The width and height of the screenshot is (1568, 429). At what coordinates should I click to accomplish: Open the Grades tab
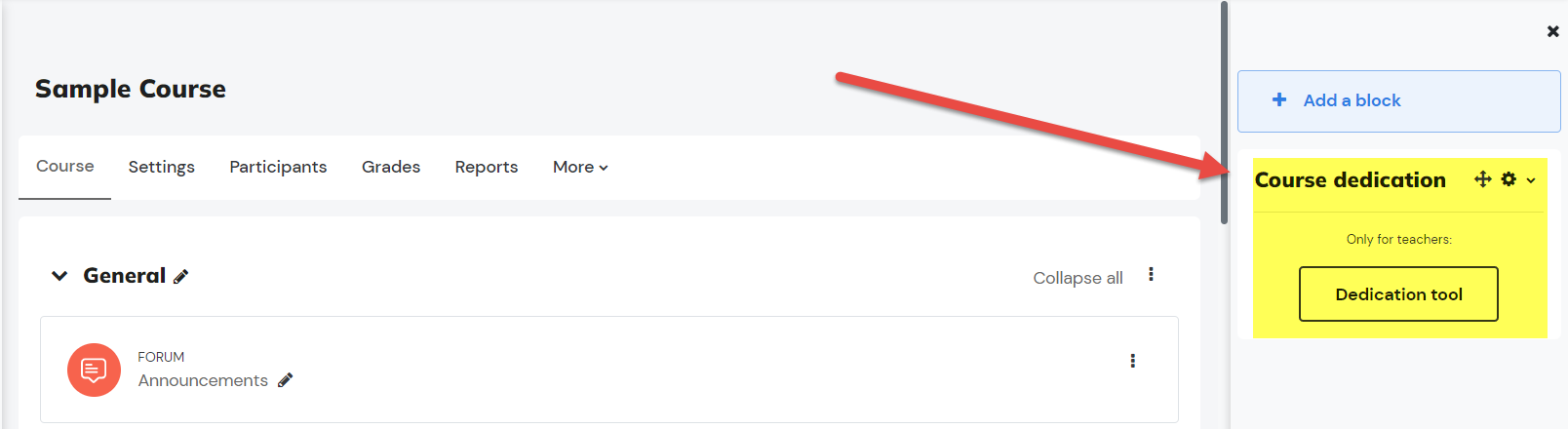391,167
